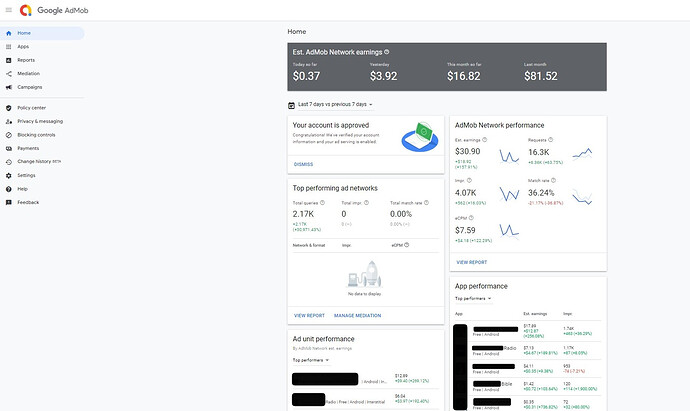Open the Settings gear icon
The width and height of the screenshot is (690, 411).
pyautogui.click(x=8, y=175)
